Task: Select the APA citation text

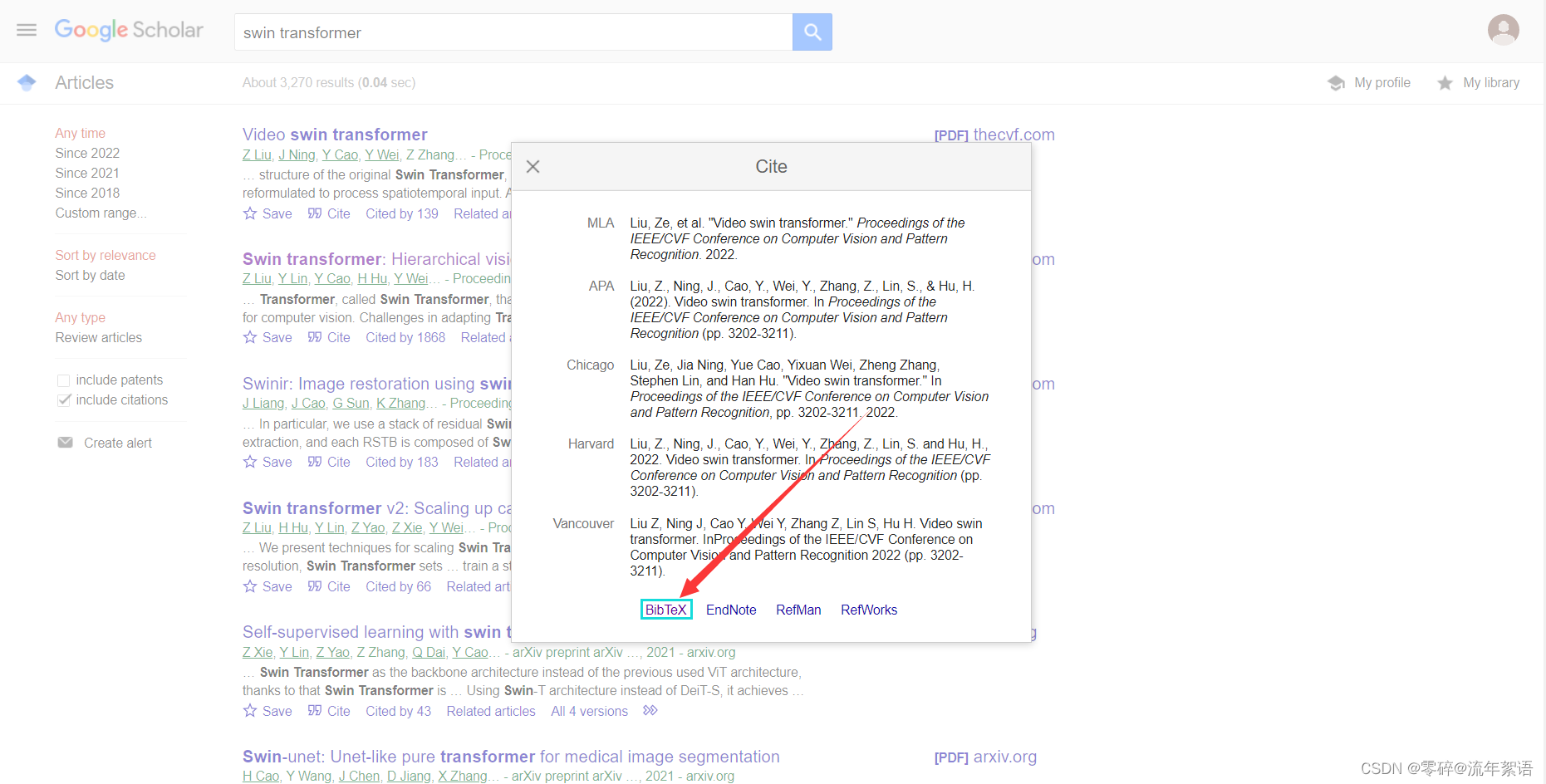Action: (x=802, y=310)
